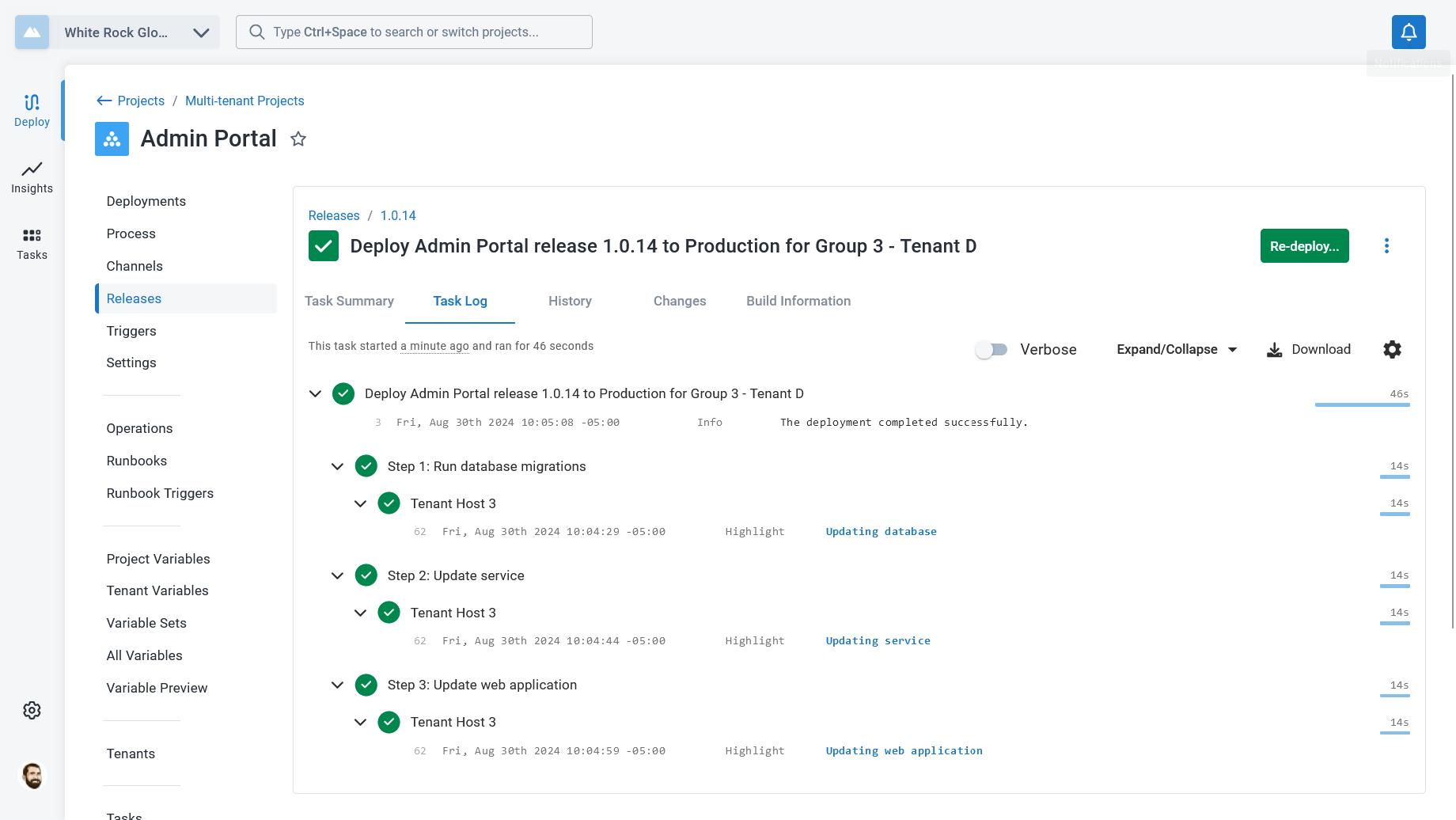Click the Download log icon
Image resolution: width=1456 pixels, height=820 pixels.
[1274, 350]
